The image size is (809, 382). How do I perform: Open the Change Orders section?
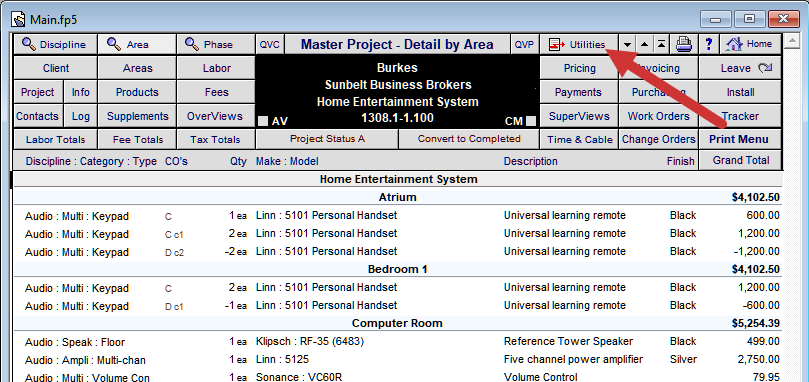pos(658,139)
